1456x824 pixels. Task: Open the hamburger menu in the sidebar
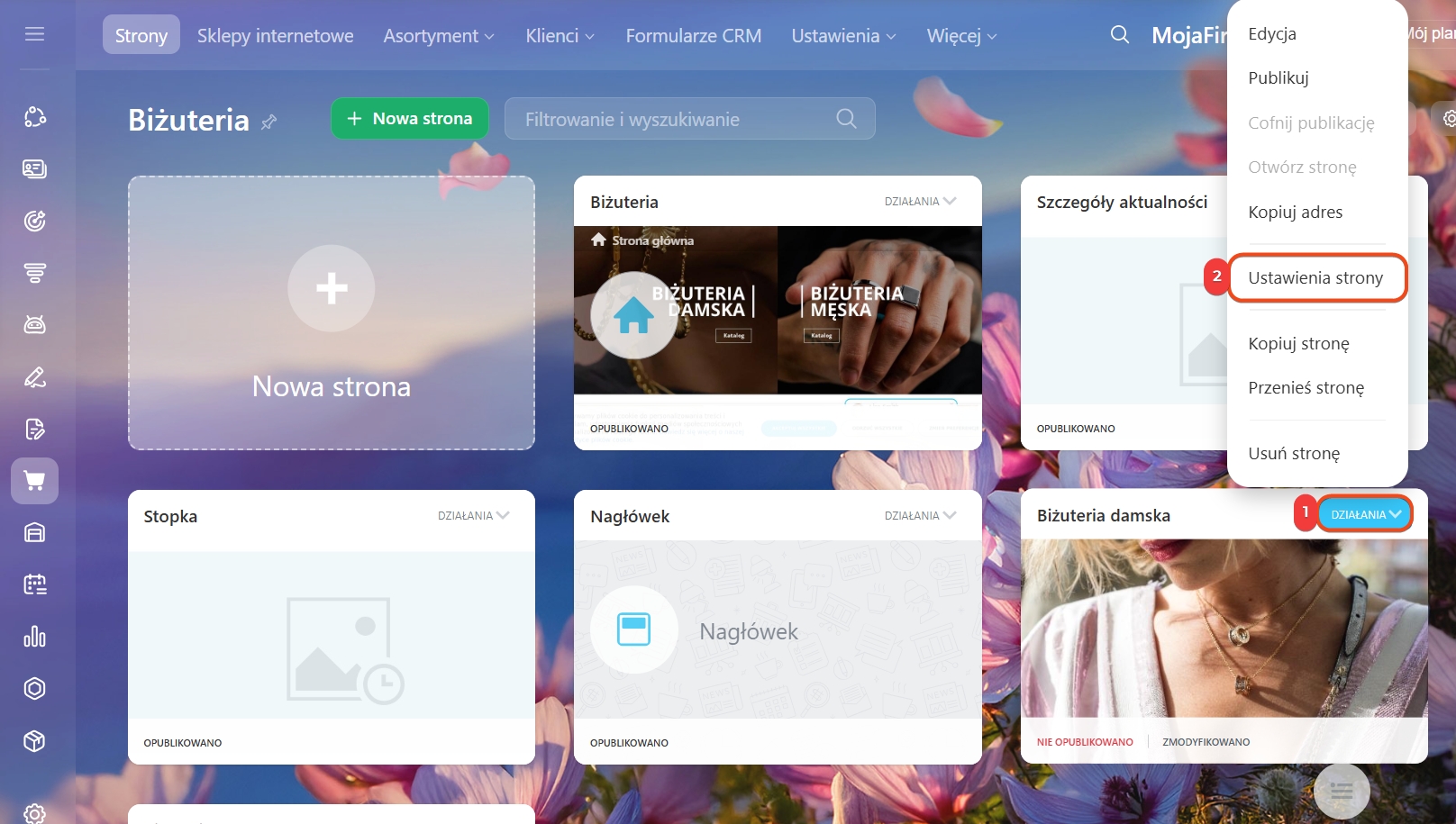pos(34,34)
